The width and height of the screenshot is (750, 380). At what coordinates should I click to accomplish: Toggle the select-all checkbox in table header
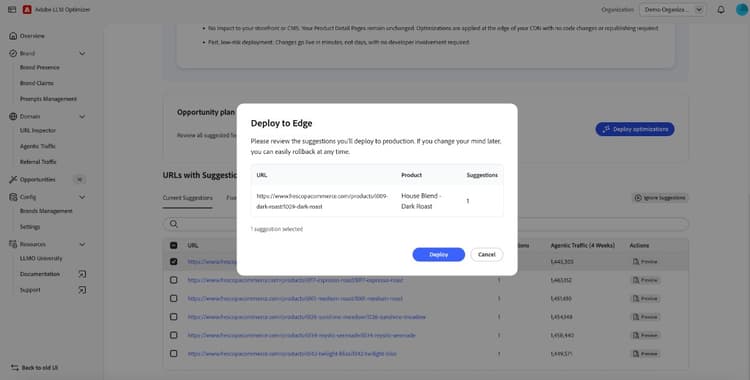pos(174,245)
